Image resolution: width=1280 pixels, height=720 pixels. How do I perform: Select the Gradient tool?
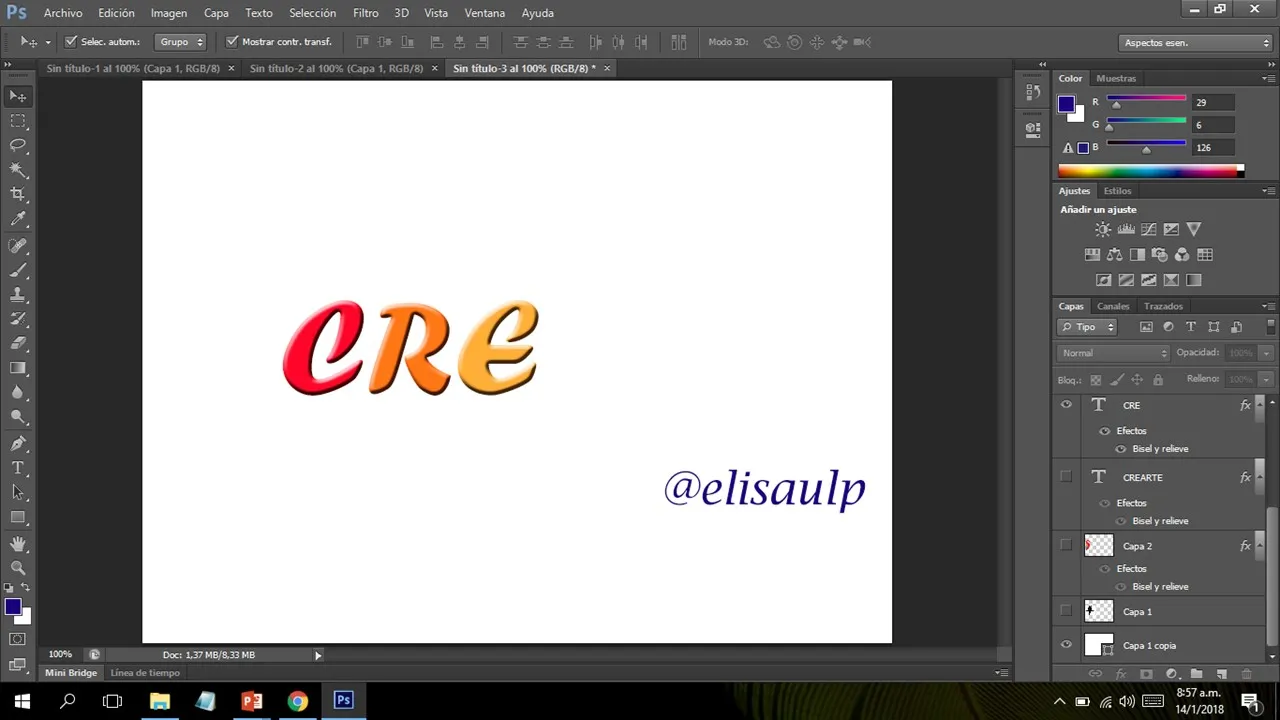(x=18, y=368)
